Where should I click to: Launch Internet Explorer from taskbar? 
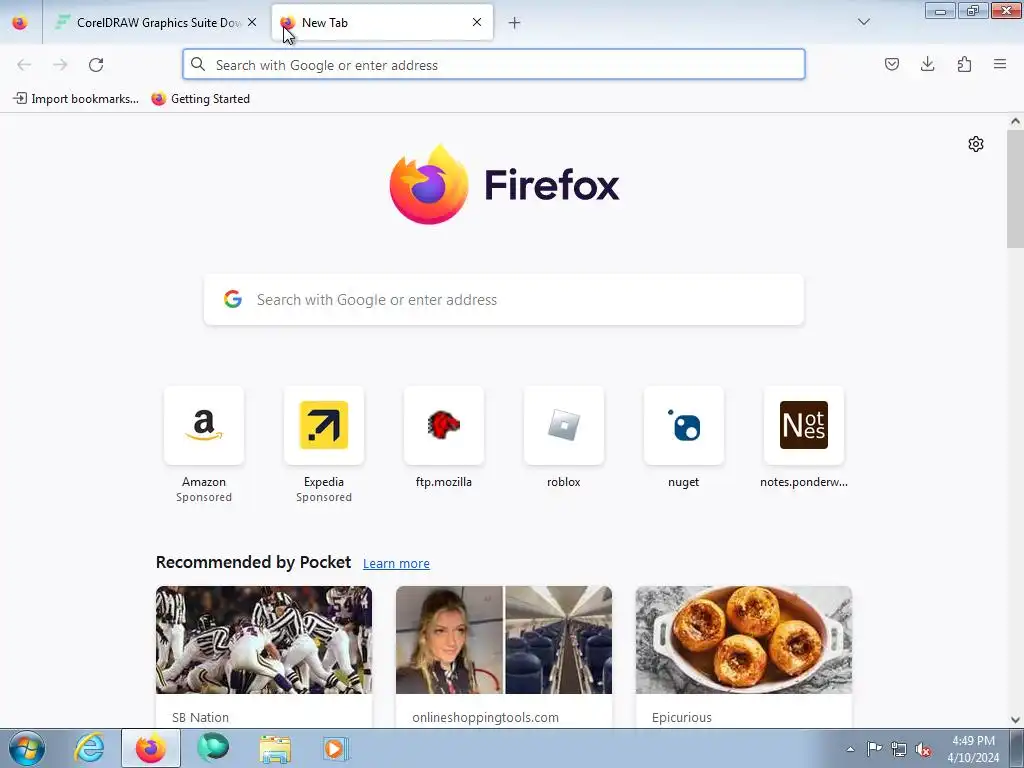[x=89, y=748]
